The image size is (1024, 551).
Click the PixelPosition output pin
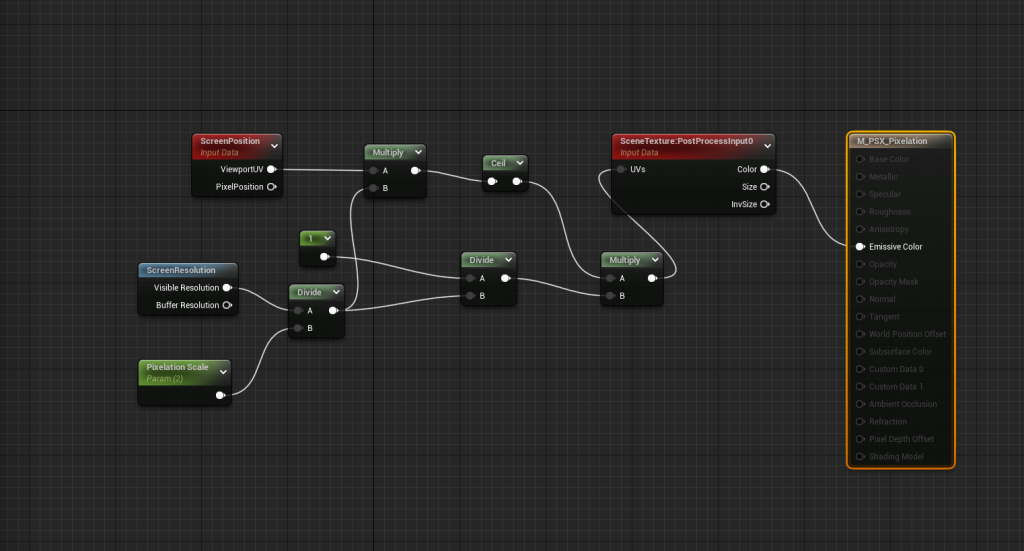(x=271, y=187)
